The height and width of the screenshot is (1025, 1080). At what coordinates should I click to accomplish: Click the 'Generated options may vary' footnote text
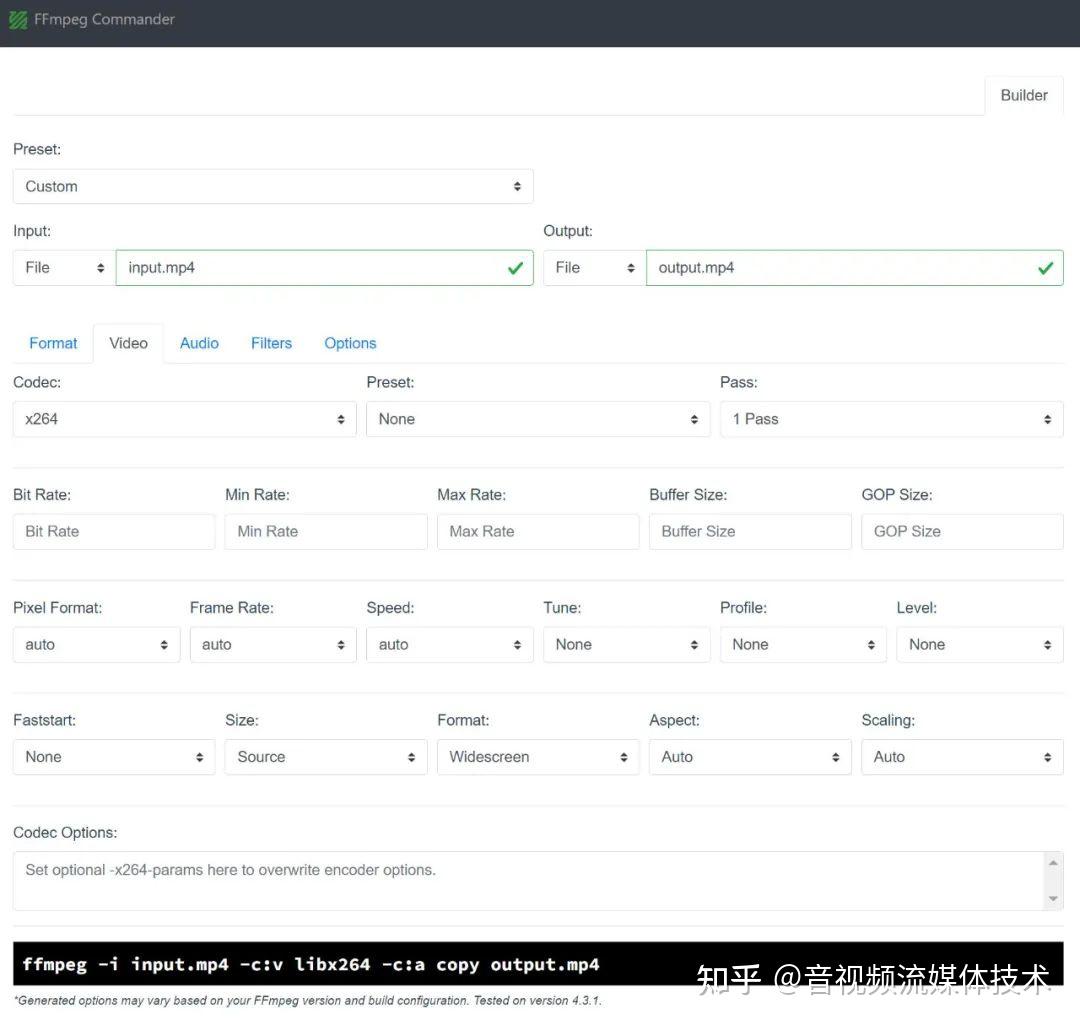tap(307, 1000)
